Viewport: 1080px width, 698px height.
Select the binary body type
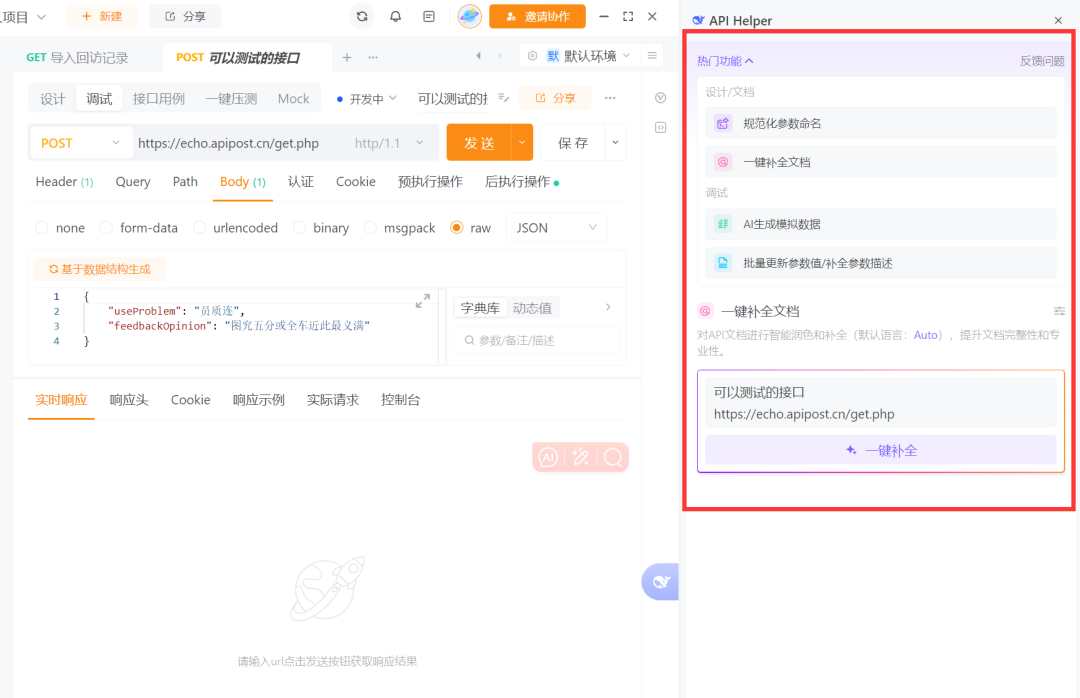click(x=321, y=227)
